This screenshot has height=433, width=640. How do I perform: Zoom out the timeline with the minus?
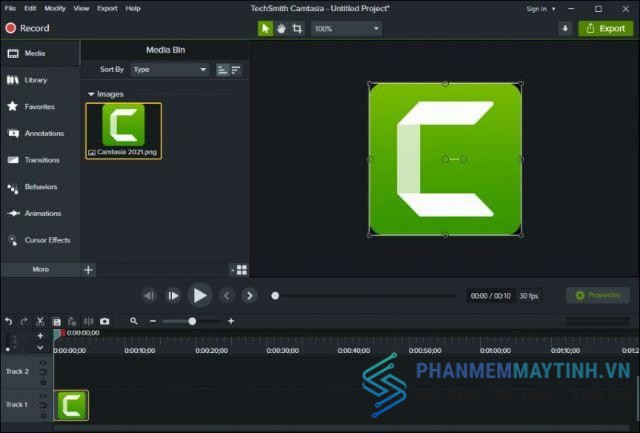click(x=153, y=321)
